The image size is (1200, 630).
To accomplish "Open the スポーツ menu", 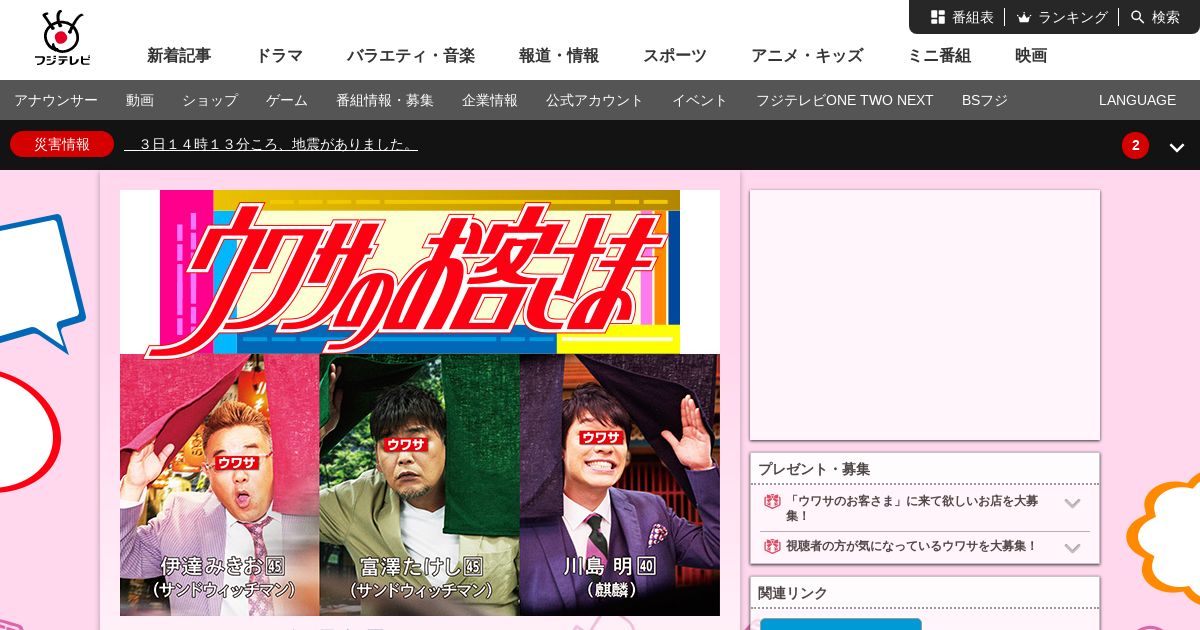I will [x=675, y=56].
